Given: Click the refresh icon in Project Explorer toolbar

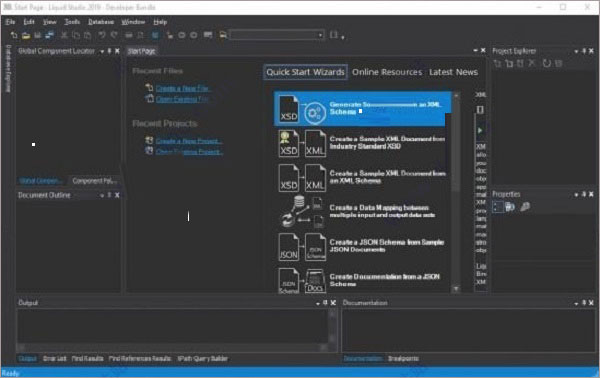Looking at the screenshot, I should click(x=547, y=63).
